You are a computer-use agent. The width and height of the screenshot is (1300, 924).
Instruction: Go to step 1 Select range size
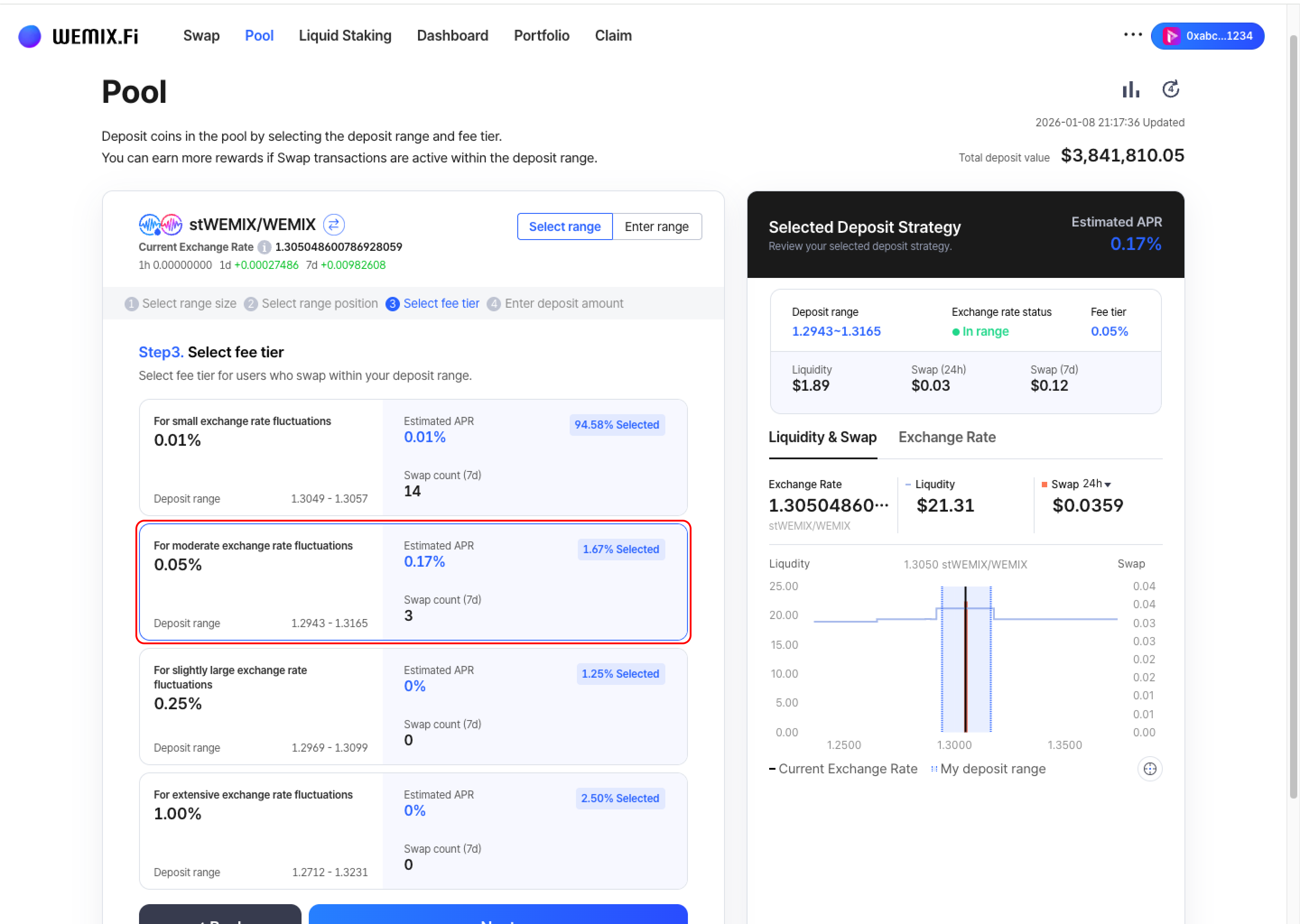tap(181, 304)
